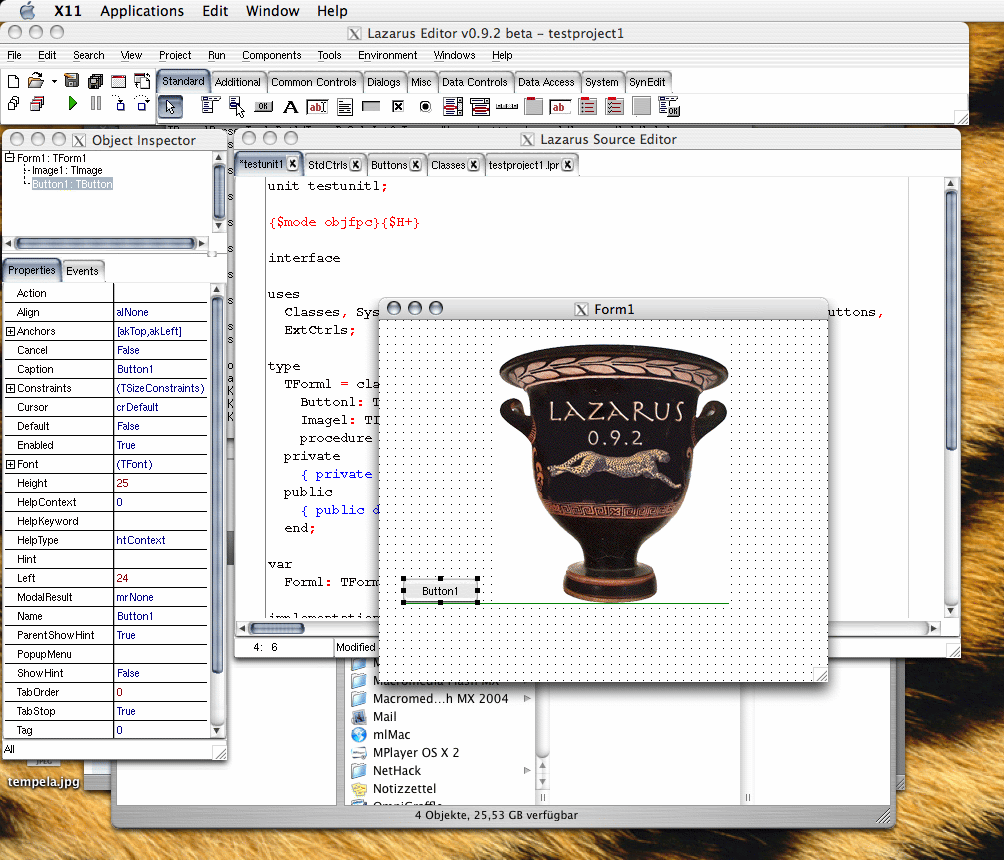1004x860 pixels.
Task: Select the TButton OK component icon
Action: click(263, 106)
